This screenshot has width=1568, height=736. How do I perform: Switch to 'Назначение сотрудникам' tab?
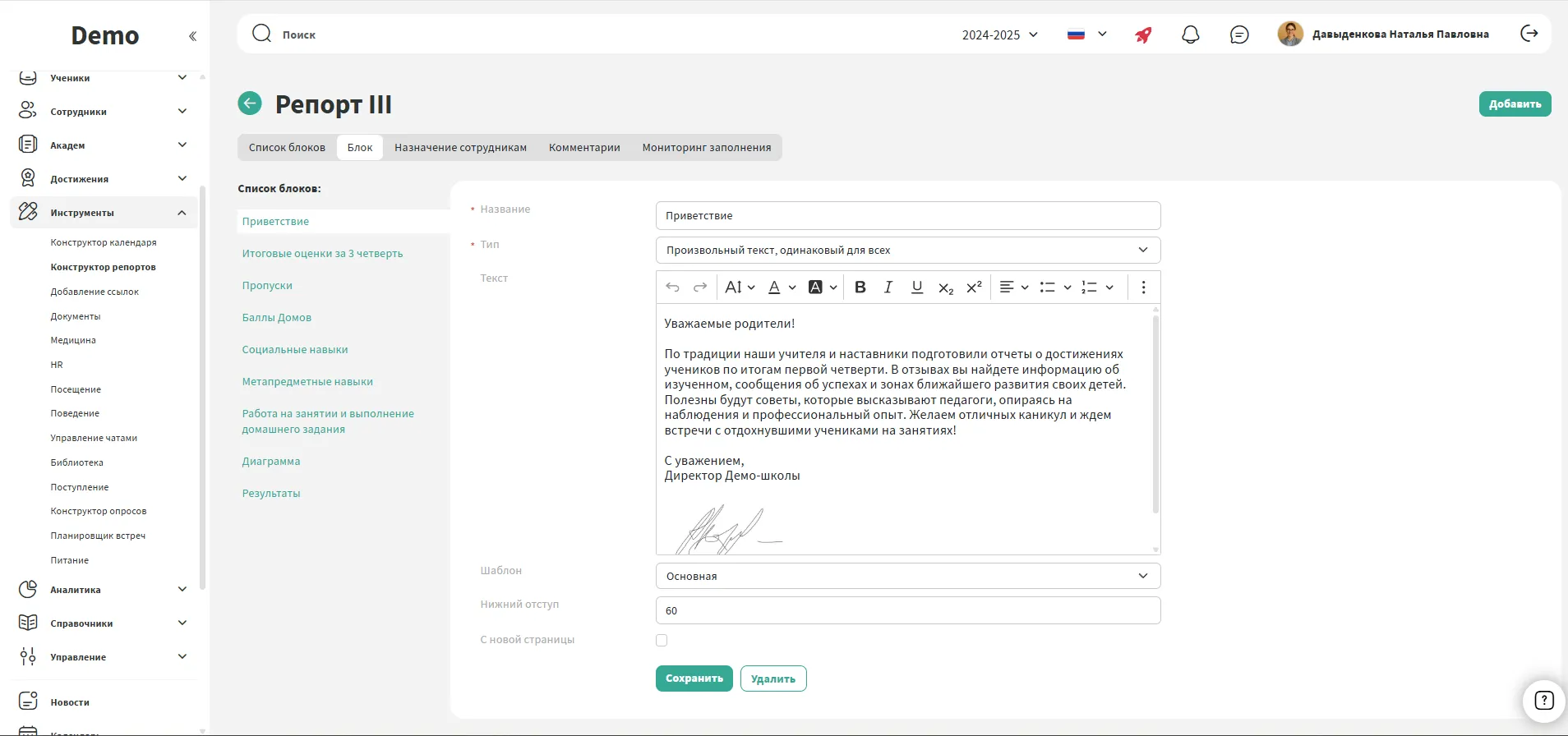tap(460, 148)
